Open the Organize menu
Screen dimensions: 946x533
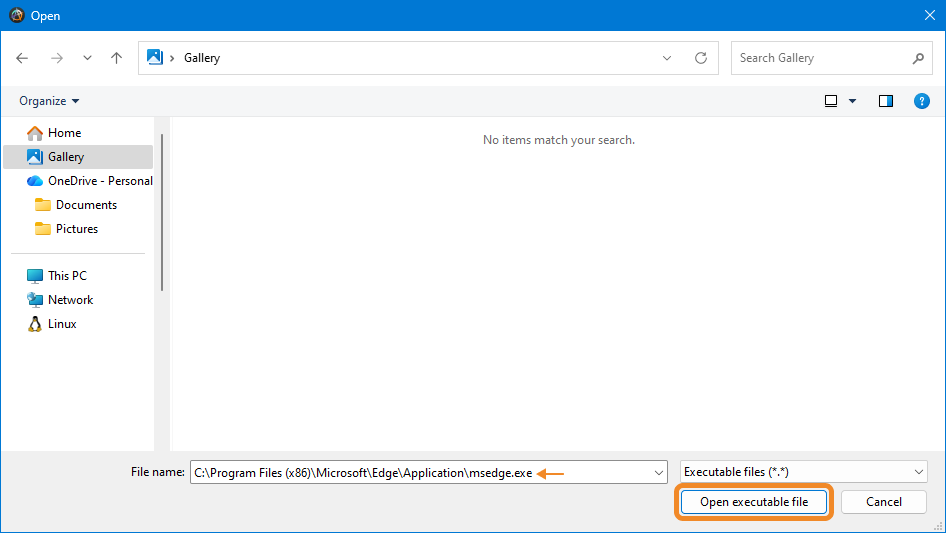coord(49,101)
